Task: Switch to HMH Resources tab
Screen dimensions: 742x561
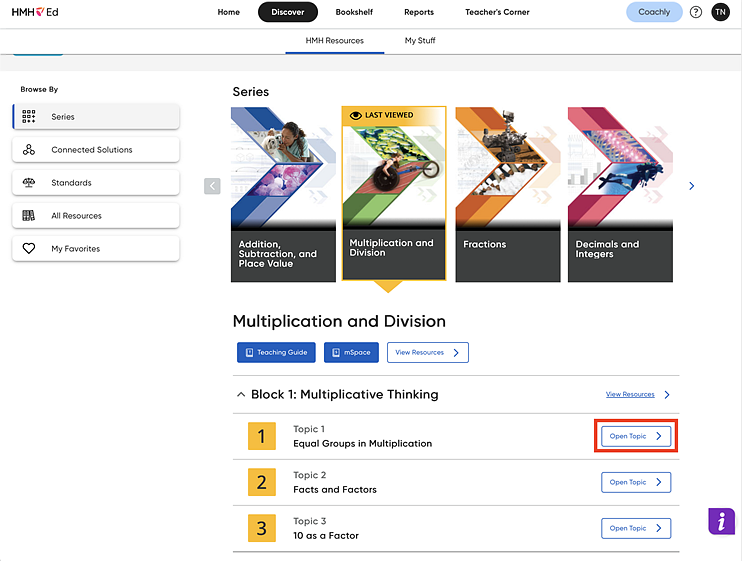Action: (x=335, y=41)
